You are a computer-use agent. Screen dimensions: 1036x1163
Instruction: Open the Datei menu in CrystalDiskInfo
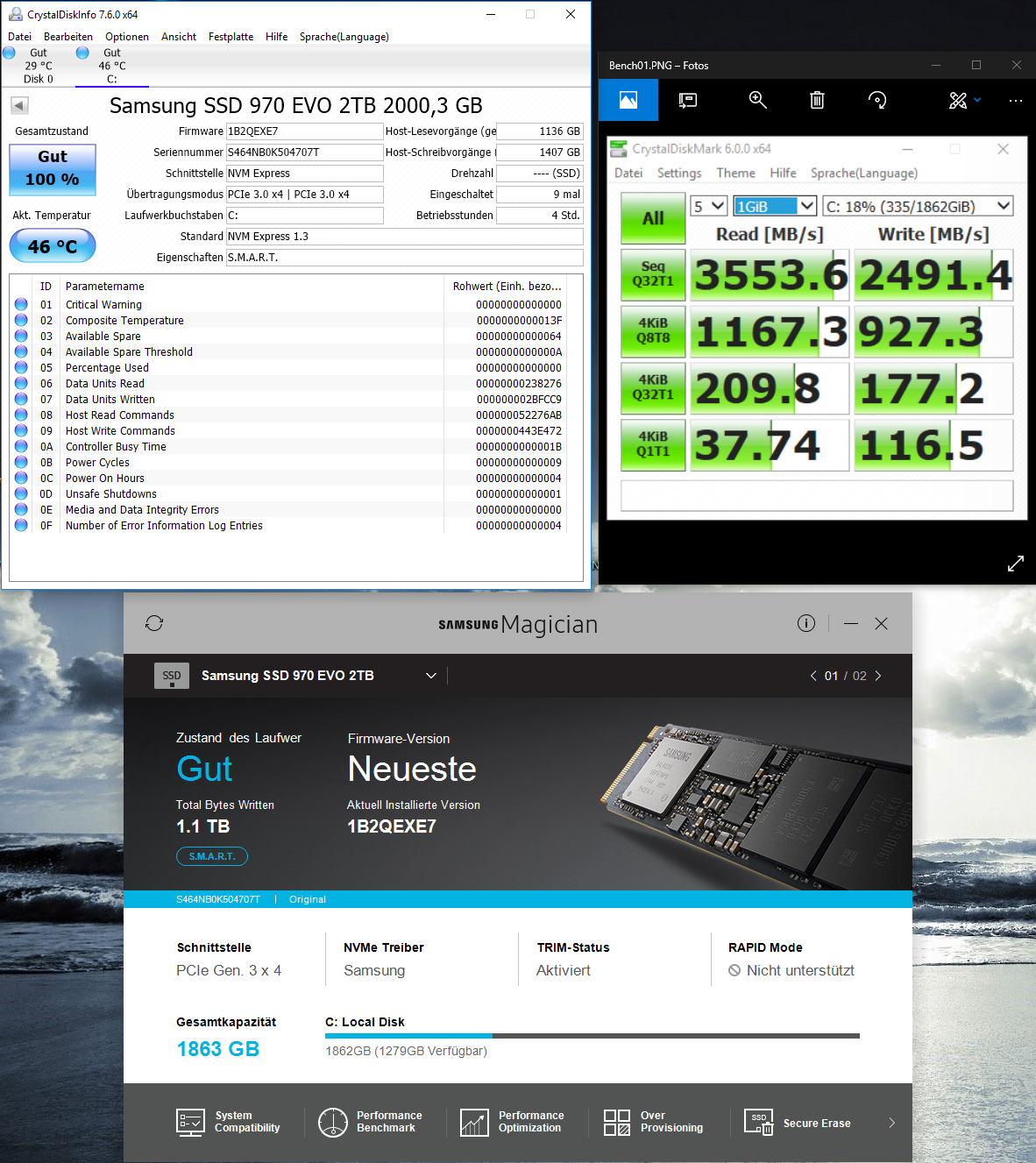click(19, 37)
